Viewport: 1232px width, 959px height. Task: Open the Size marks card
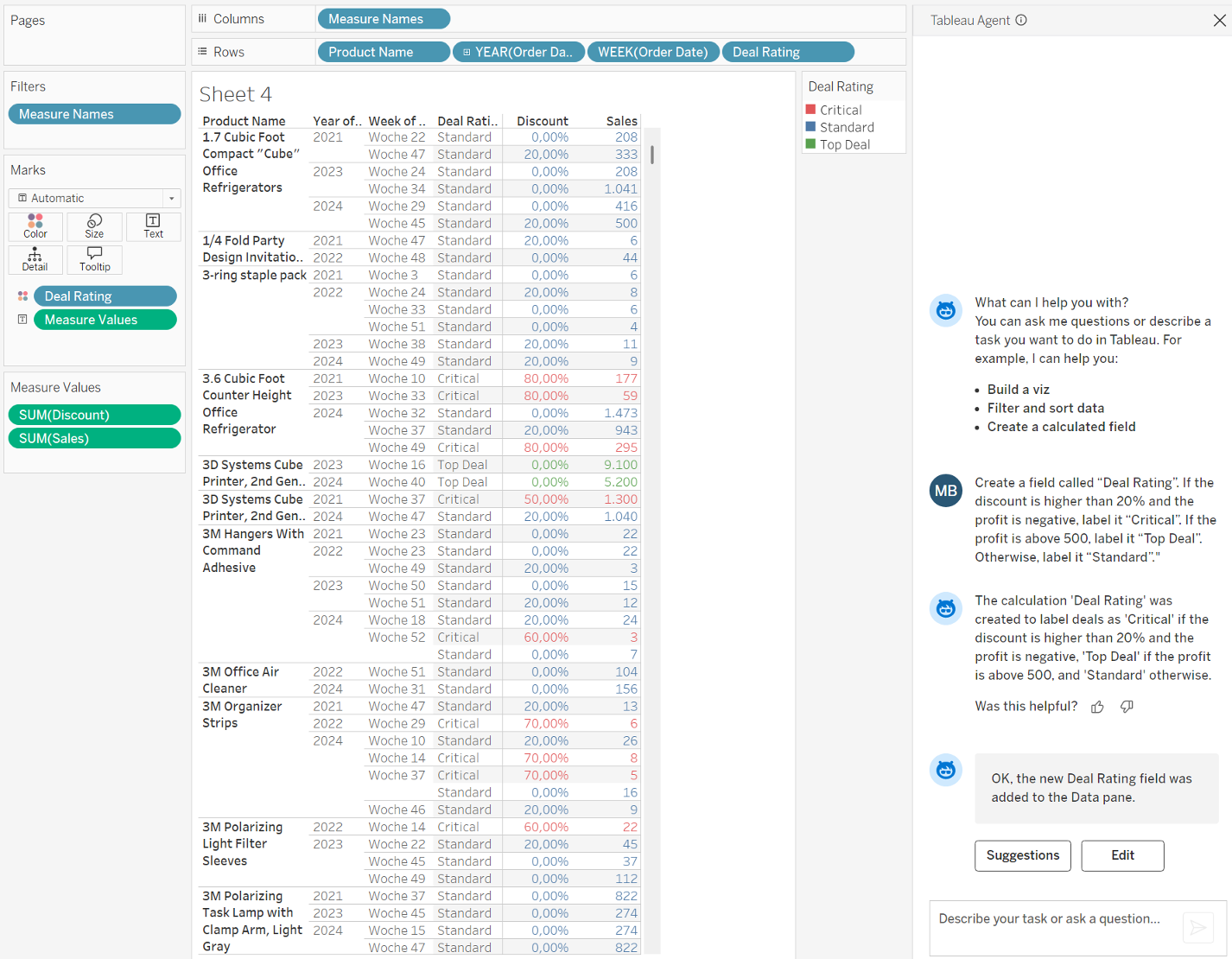(94, 226)
